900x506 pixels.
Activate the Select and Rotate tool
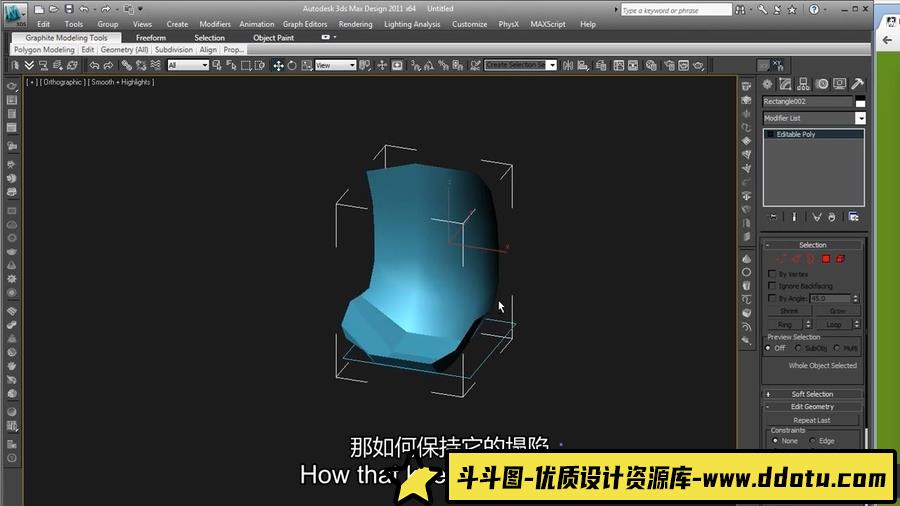pos(292,65)
